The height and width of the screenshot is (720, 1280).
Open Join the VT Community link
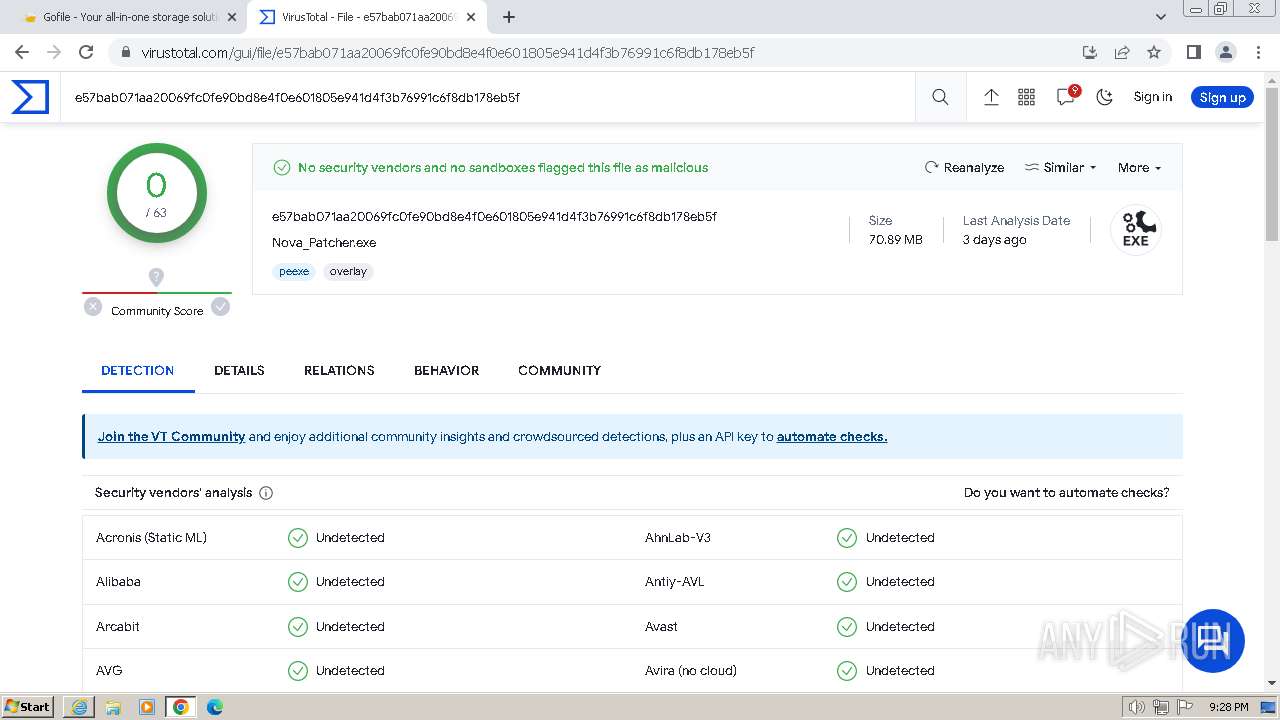point(171,437)
